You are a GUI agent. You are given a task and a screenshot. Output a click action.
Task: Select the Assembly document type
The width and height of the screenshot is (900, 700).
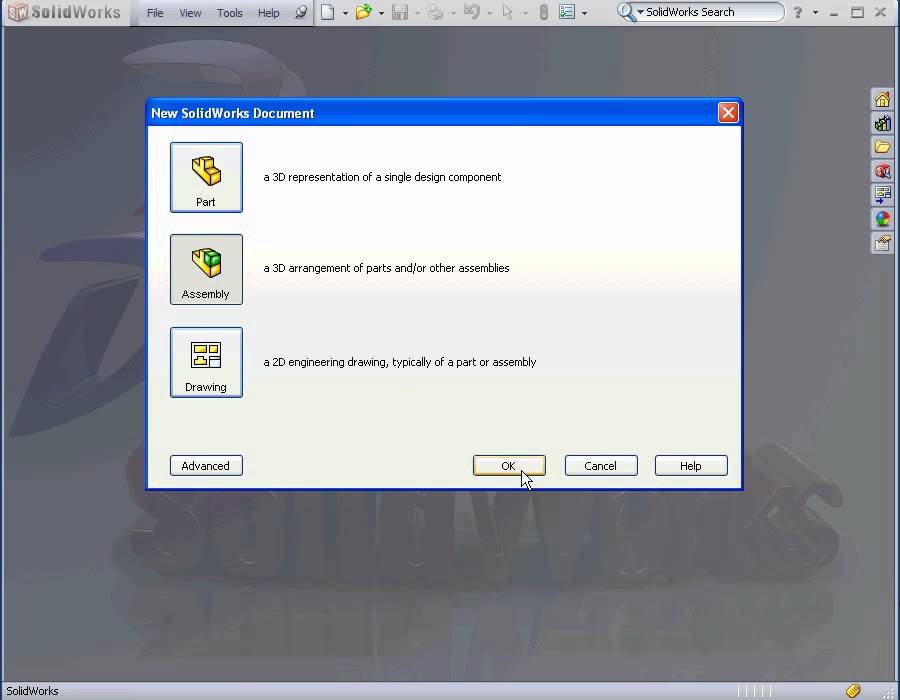[x=206, y=269]
